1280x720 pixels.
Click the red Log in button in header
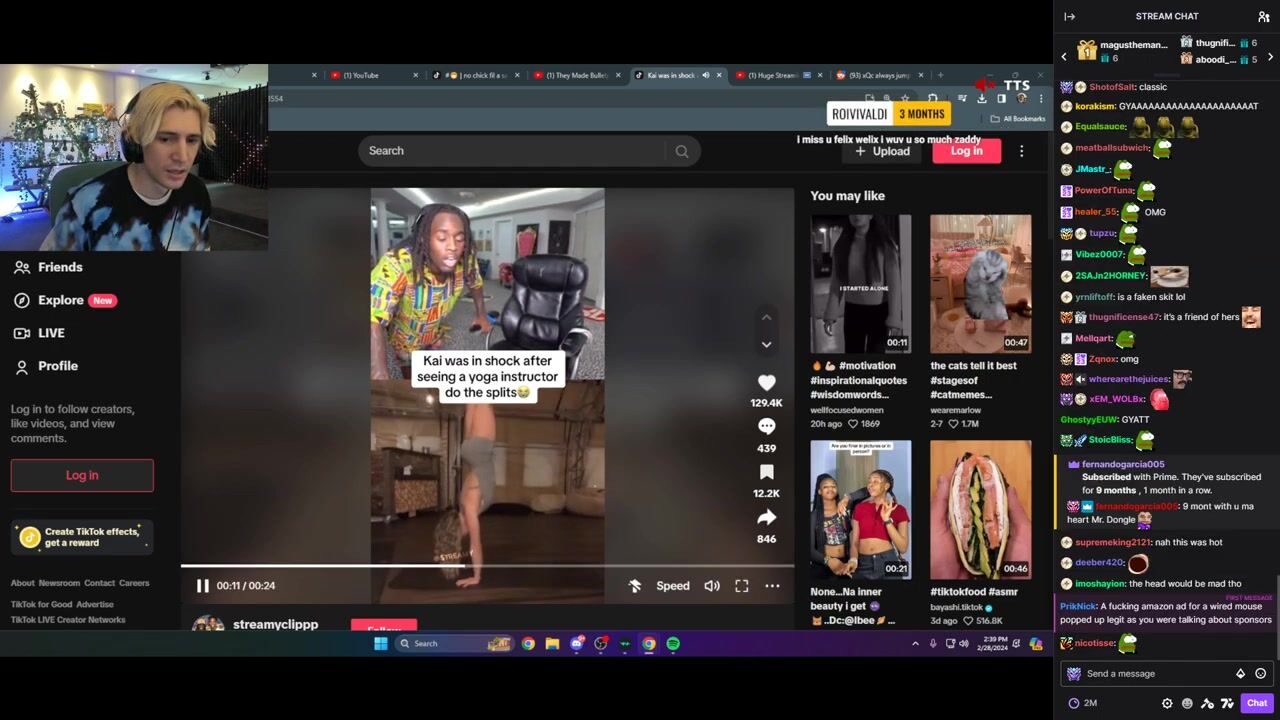966,151
